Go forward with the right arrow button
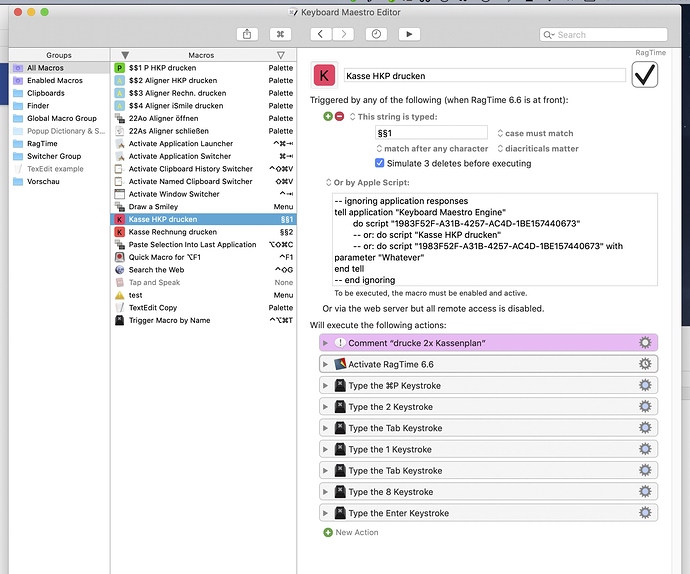The height and width of the screenshot is (574, 690). (x=343, y=34)
